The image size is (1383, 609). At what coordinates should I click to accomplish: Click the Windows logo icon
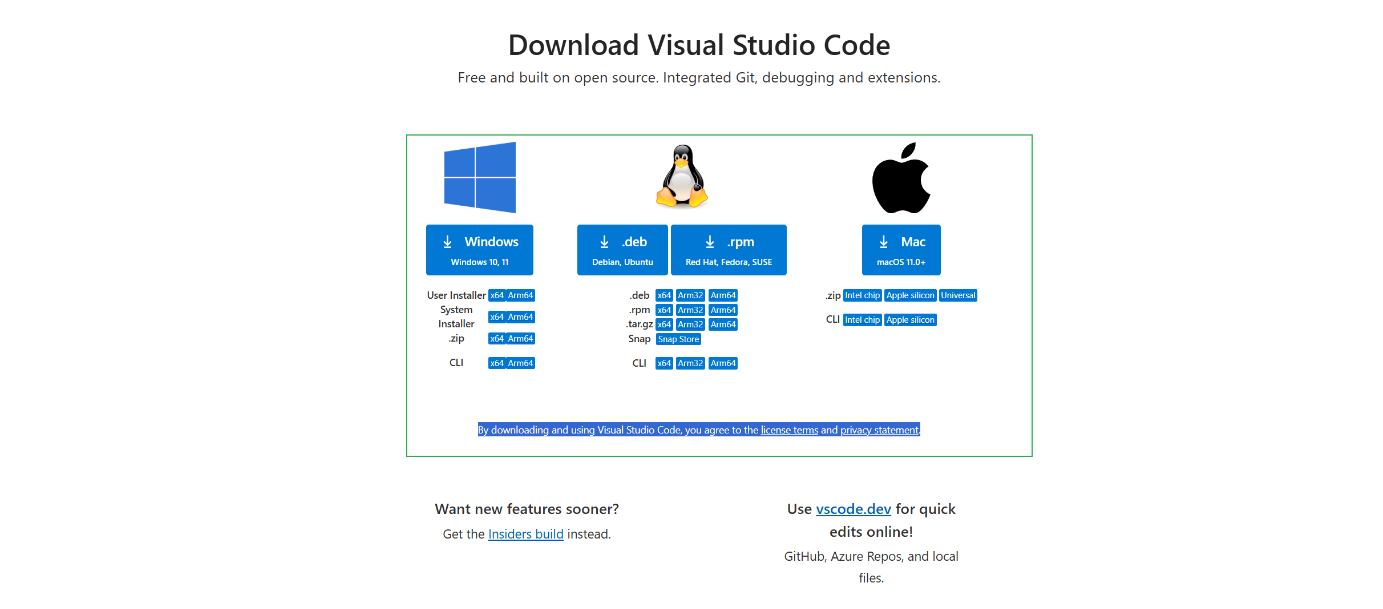tap(480, 177)
